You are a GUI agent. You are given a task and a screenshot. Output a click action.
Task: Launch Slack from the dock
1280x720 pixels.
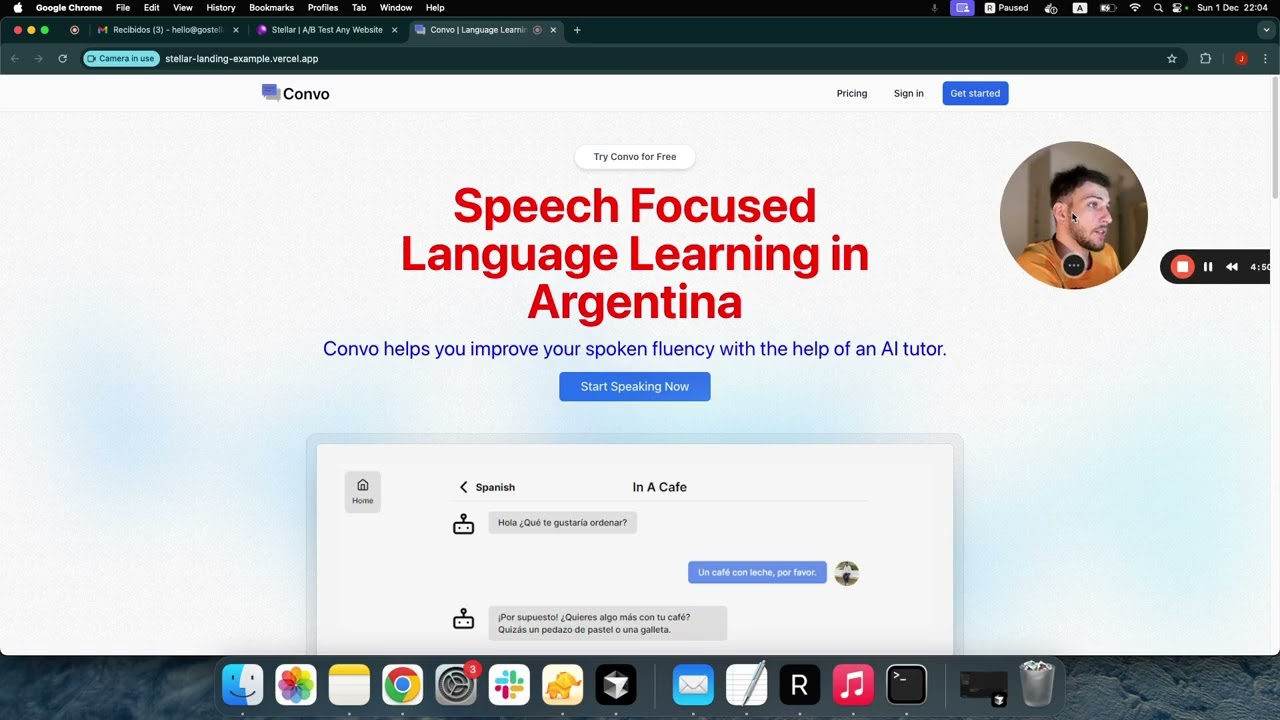click(509, 685)
